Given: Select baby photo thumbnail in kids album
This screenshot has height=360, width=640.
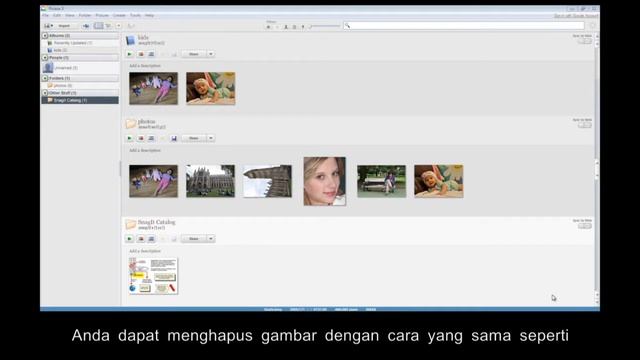Looking at the screenshot, I should pyautogui.click(x=211, y=89).
